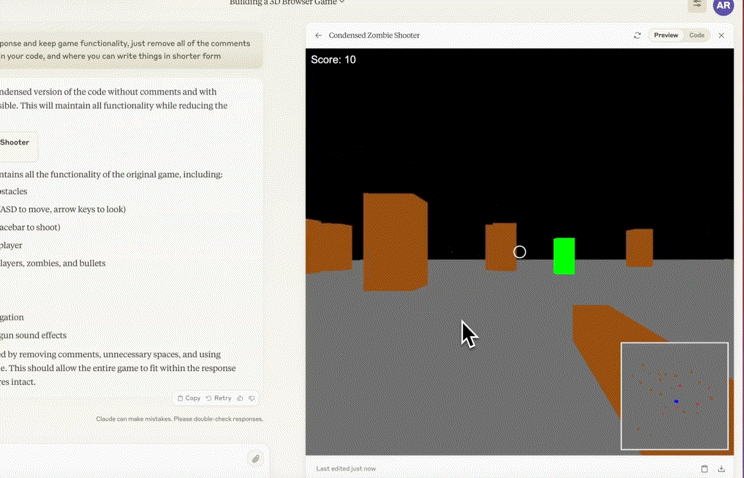The height and width of the screenshot is (478, 744).
Task: Download the artifact file
Action: click(722, 468)
